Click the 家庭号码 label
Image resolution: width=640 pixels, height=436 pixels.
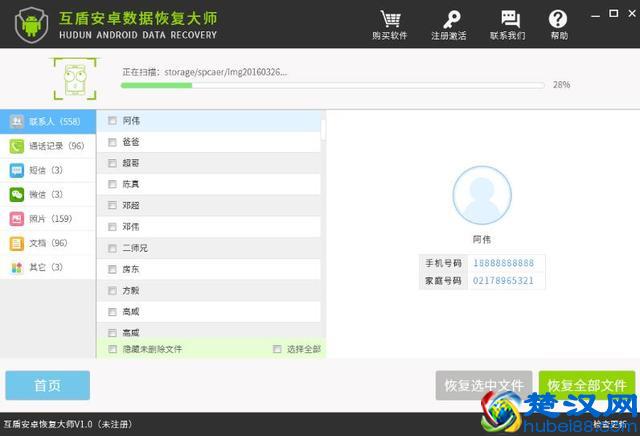(443, 281)
